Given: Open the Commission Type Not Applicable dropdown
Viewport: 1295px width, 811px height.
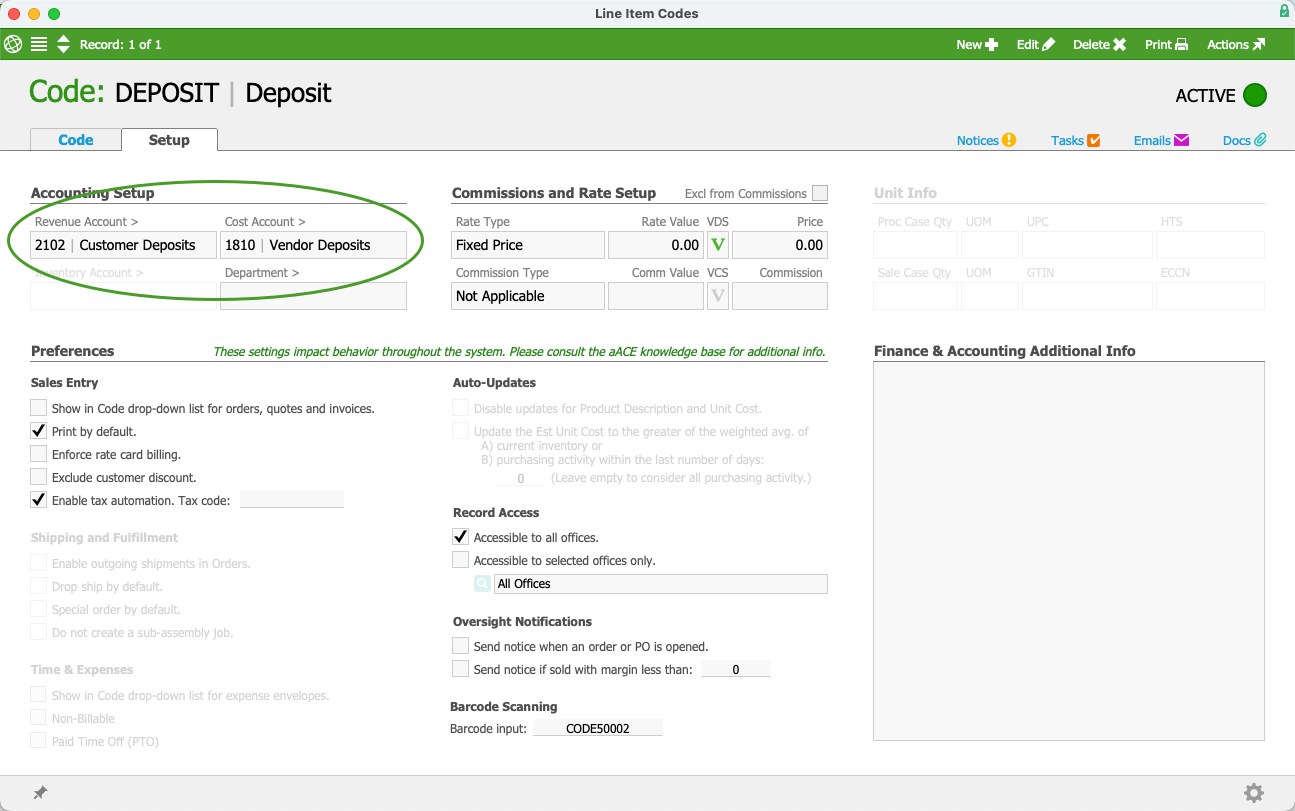Looking at the screenshot, I should click(x=528, y=296).
